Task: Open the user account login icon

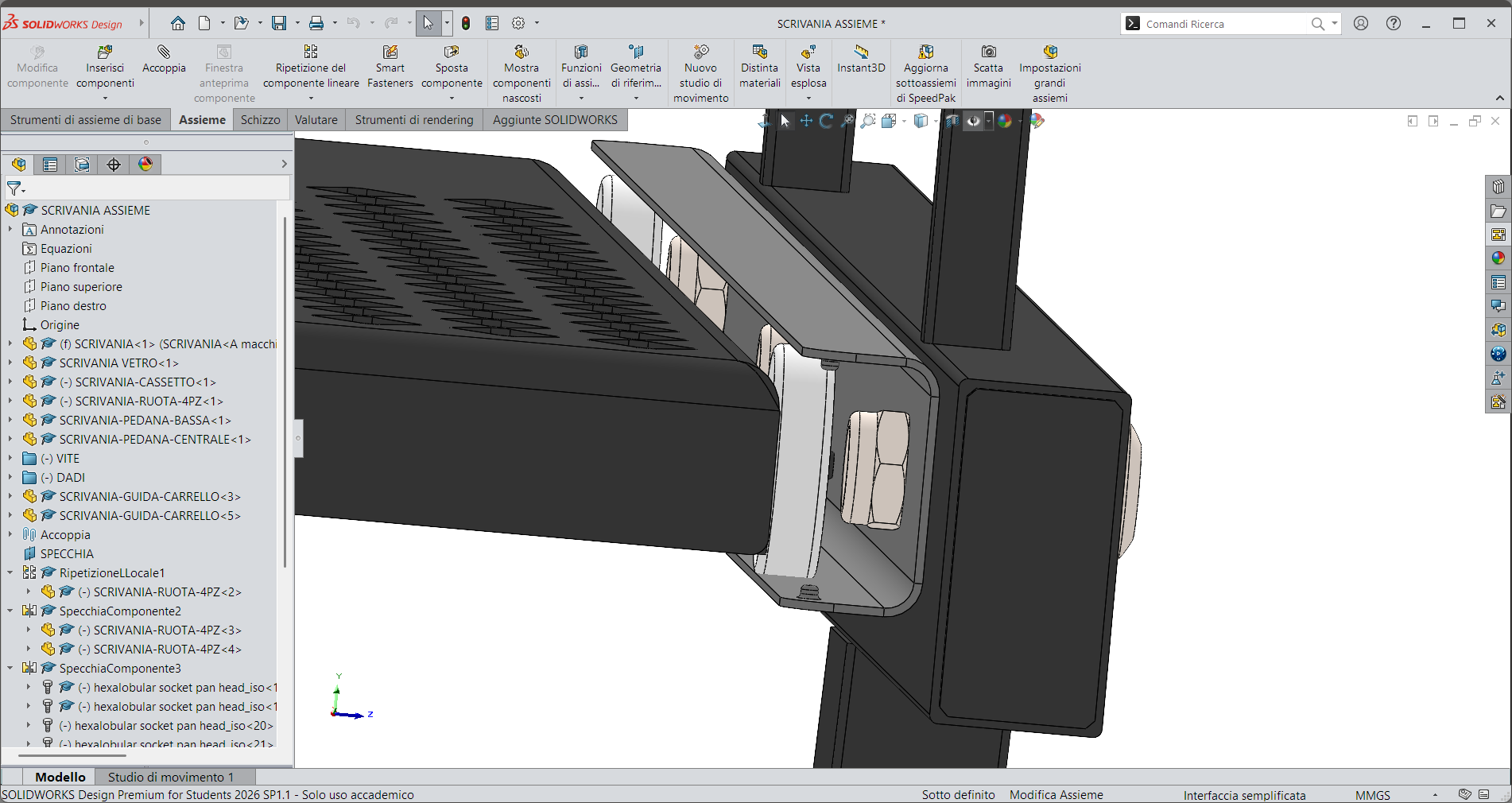Action: pos(1361,23)
